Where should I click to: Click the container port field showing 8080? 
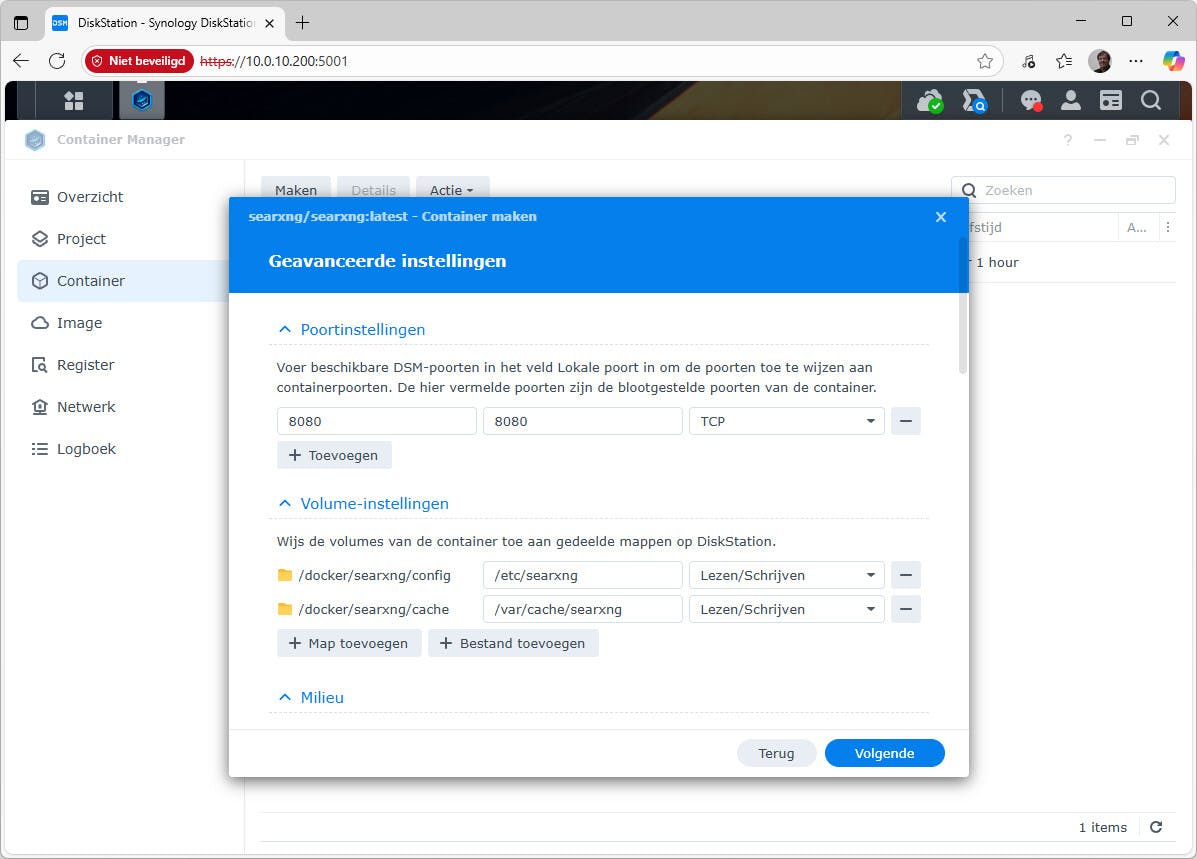point(582,421)
